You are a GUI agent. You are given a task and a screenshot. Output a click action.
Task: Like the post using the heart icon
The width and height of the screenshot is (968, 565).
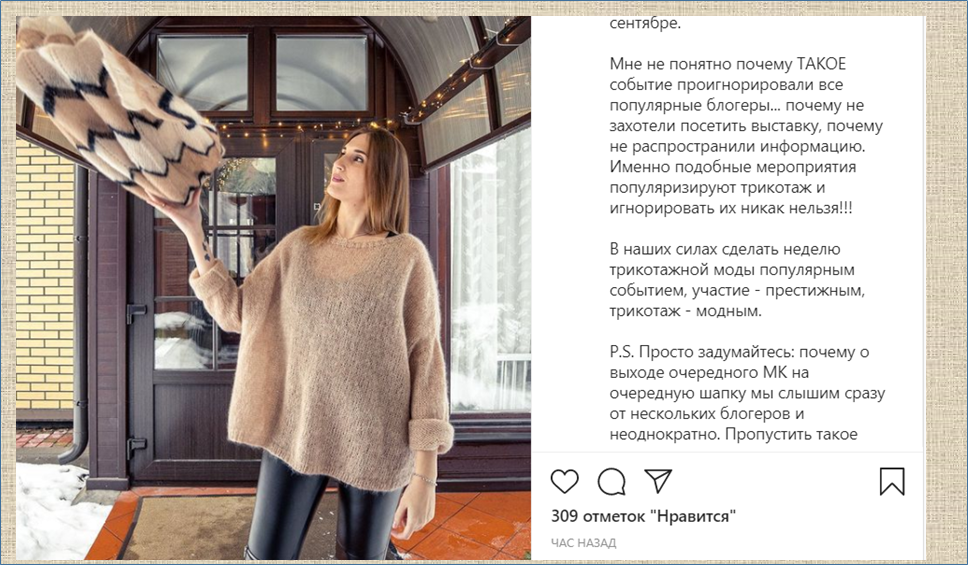tap(564, 482)
